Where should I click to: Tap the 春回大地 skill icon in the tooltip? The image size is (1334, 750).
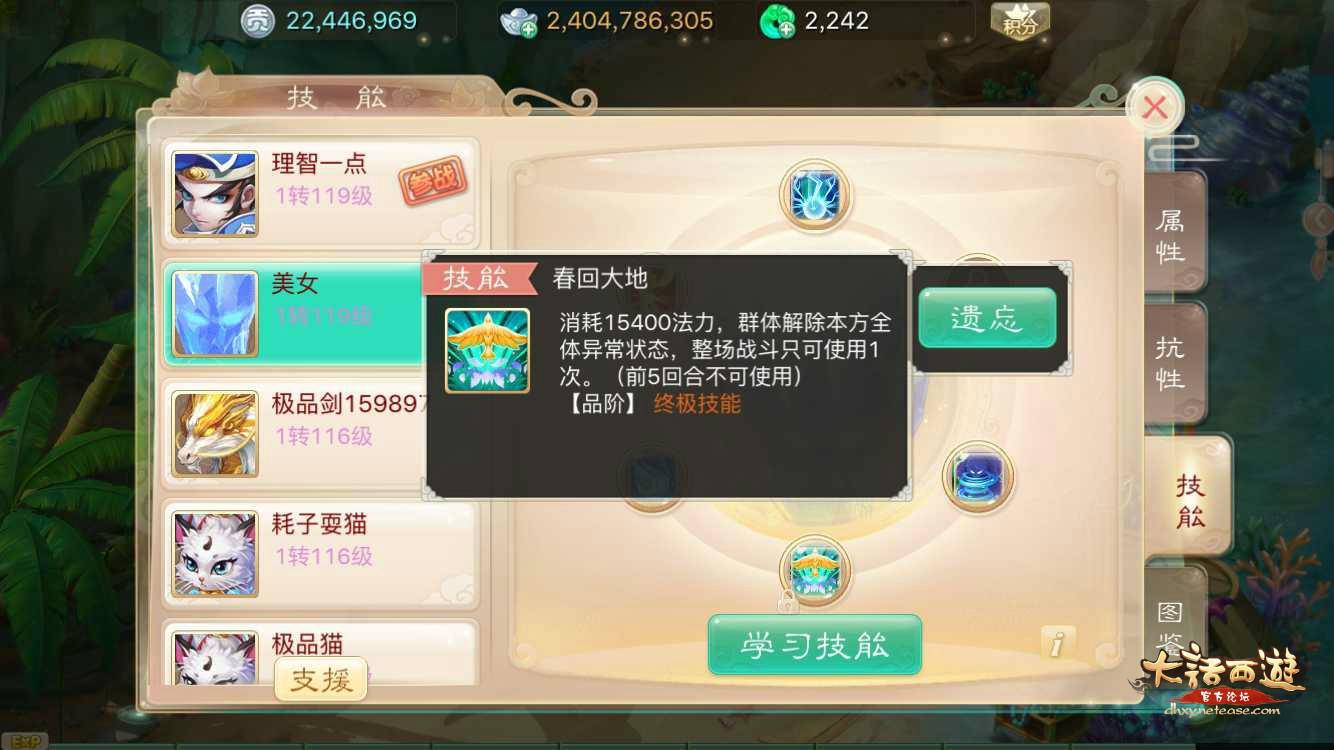point(488,350)
